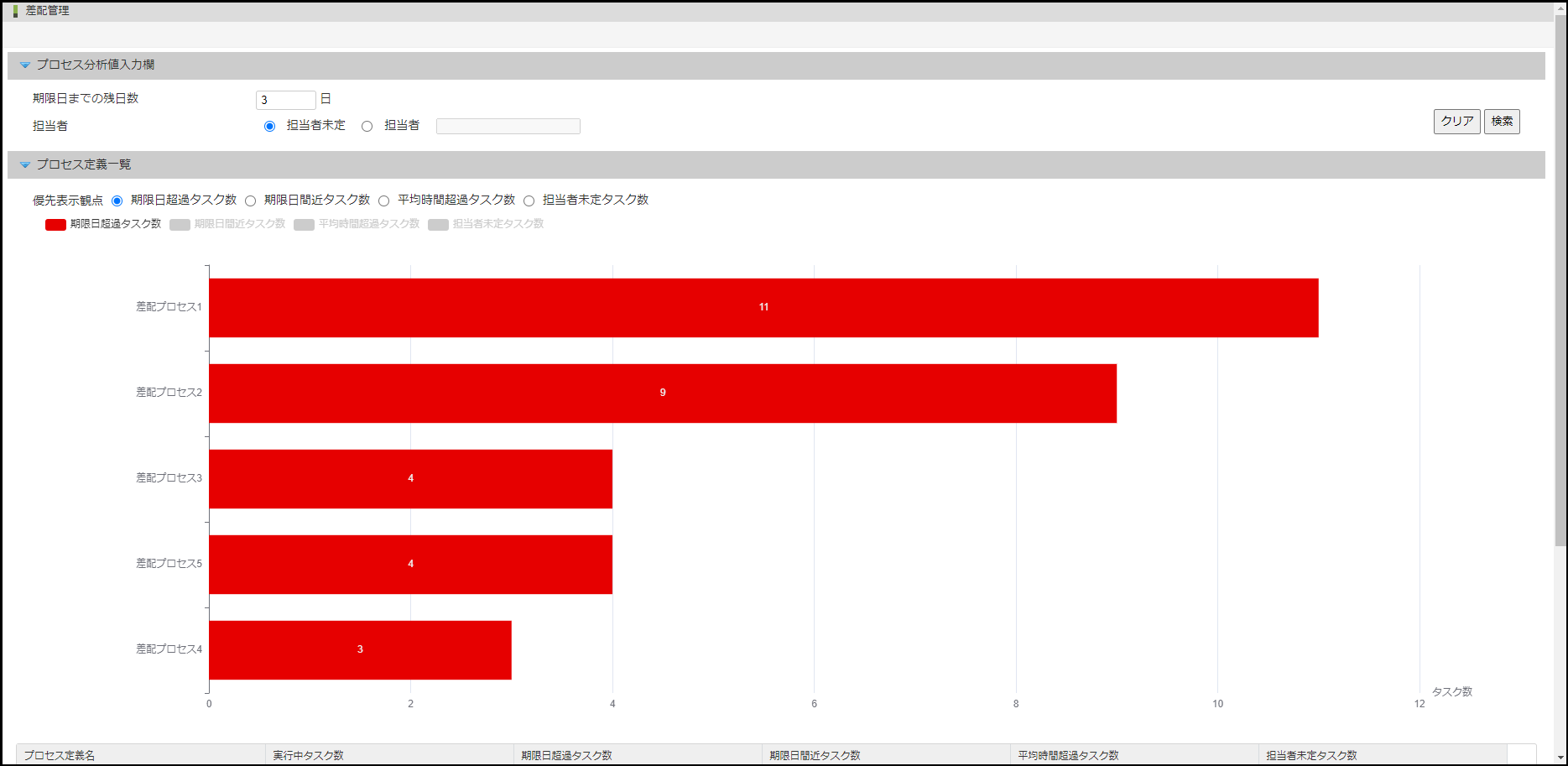Click the 担当者 name text field

pyautogui.click(x=508, y=126)
